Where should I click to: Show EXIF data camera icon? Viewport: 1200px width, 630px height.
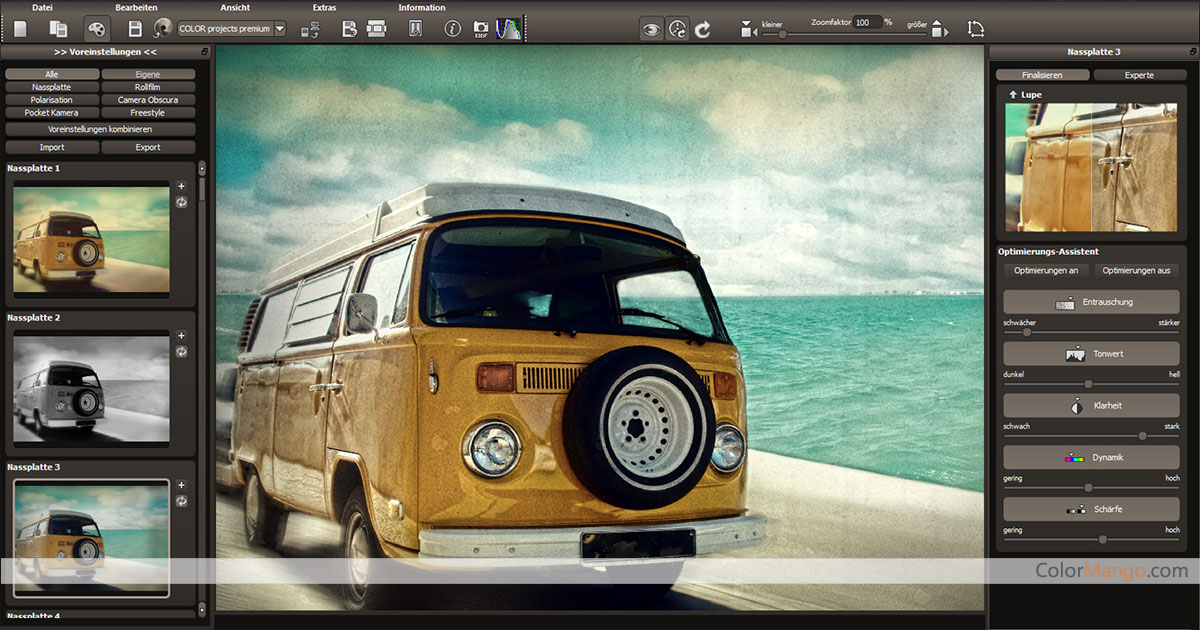pyautogui.click(x=481, y=29)
